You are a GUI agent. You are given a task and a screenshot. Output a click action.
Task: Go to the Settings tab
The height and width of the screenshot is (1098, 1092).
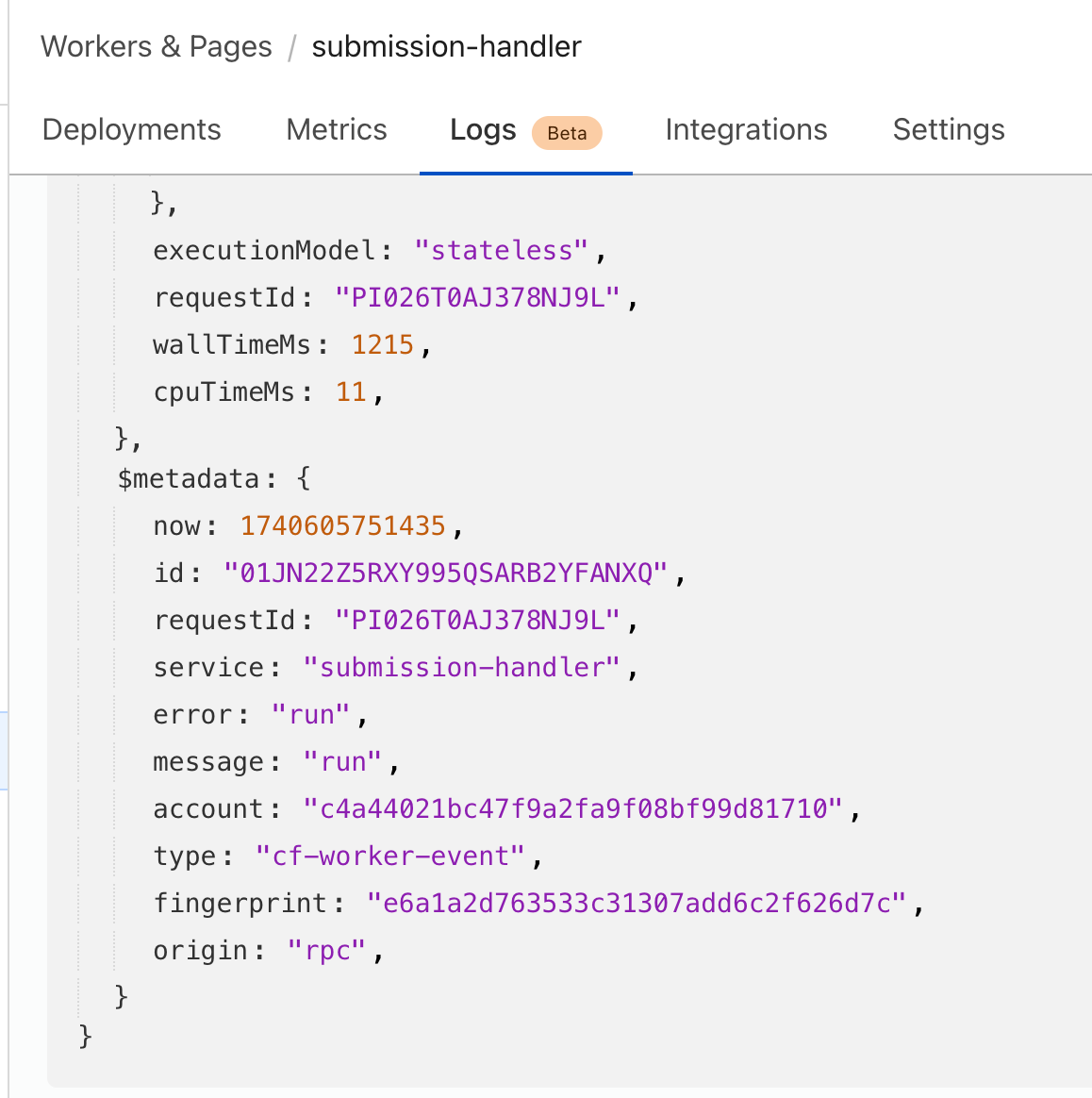(x=949, y=130)
